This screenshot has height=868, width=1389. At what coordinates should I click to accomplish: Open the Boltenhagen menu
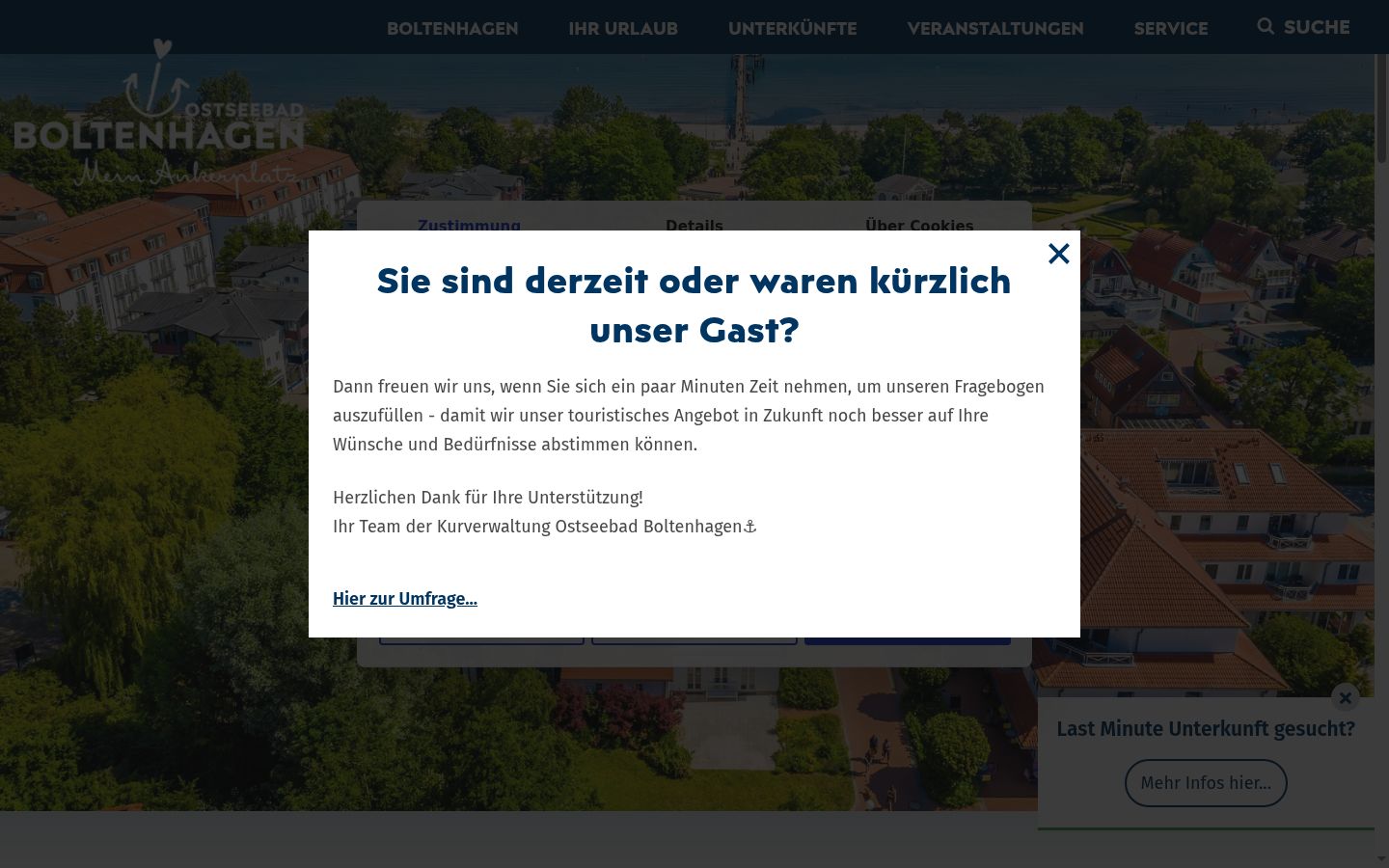452,28
